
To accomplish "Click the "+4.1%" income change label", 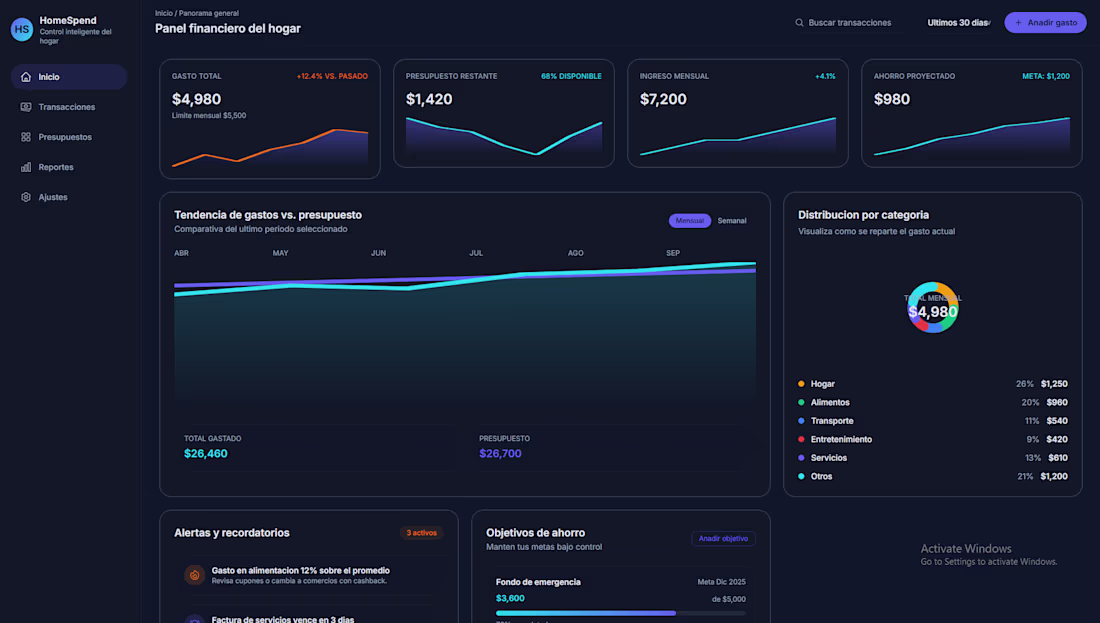I will coord(825,76).
